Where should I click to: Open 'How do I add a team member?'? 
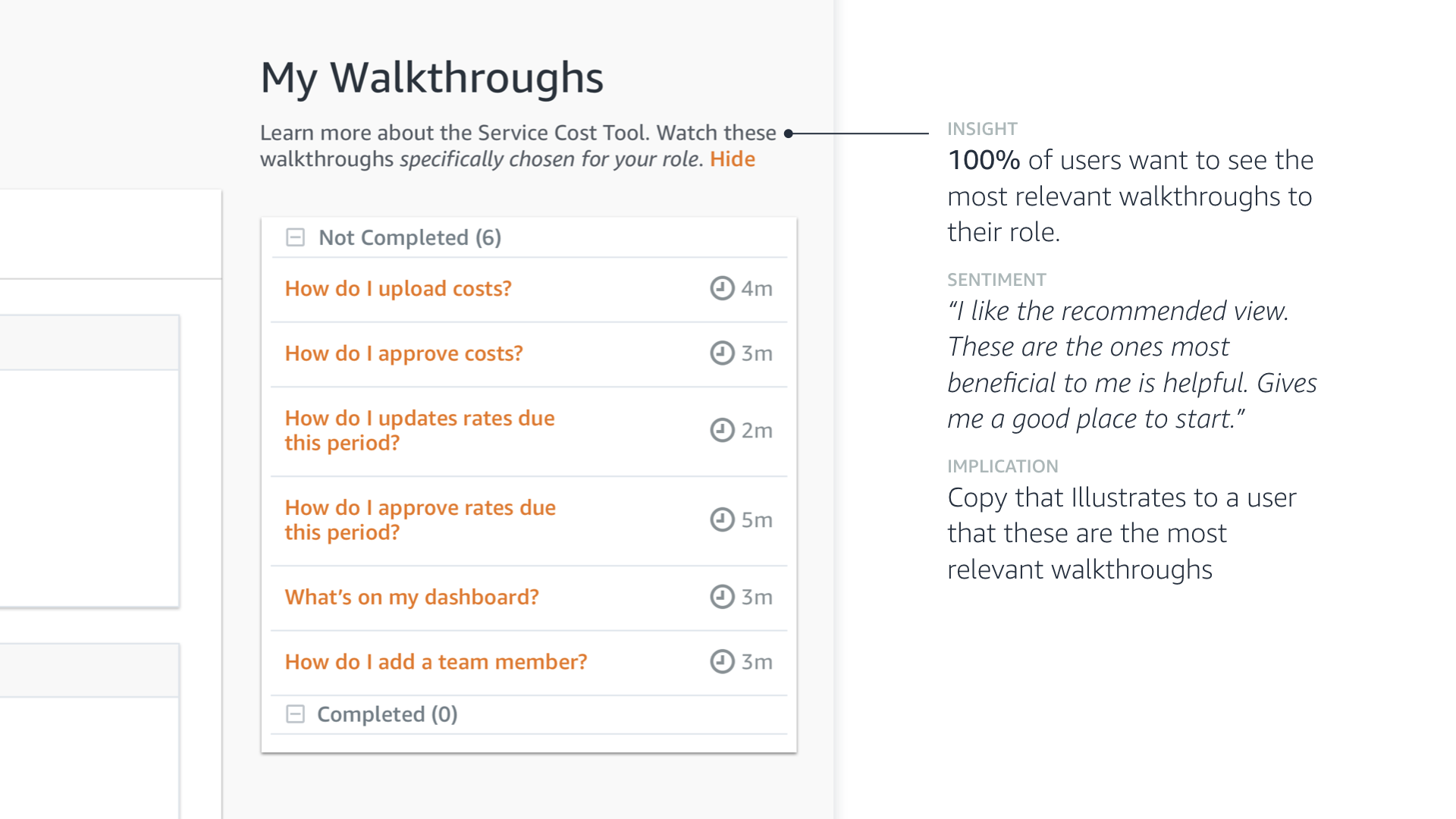436,662
